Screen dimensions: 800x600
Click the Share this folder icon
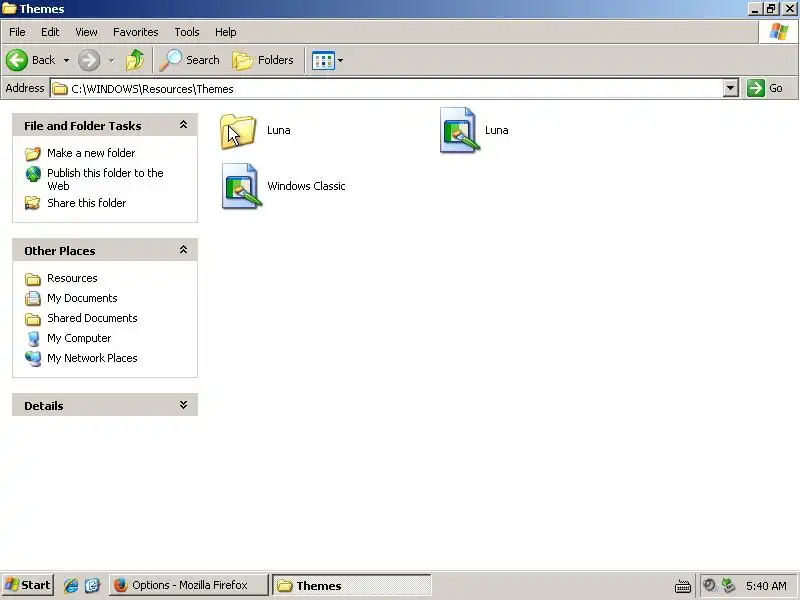click(33, 203)
